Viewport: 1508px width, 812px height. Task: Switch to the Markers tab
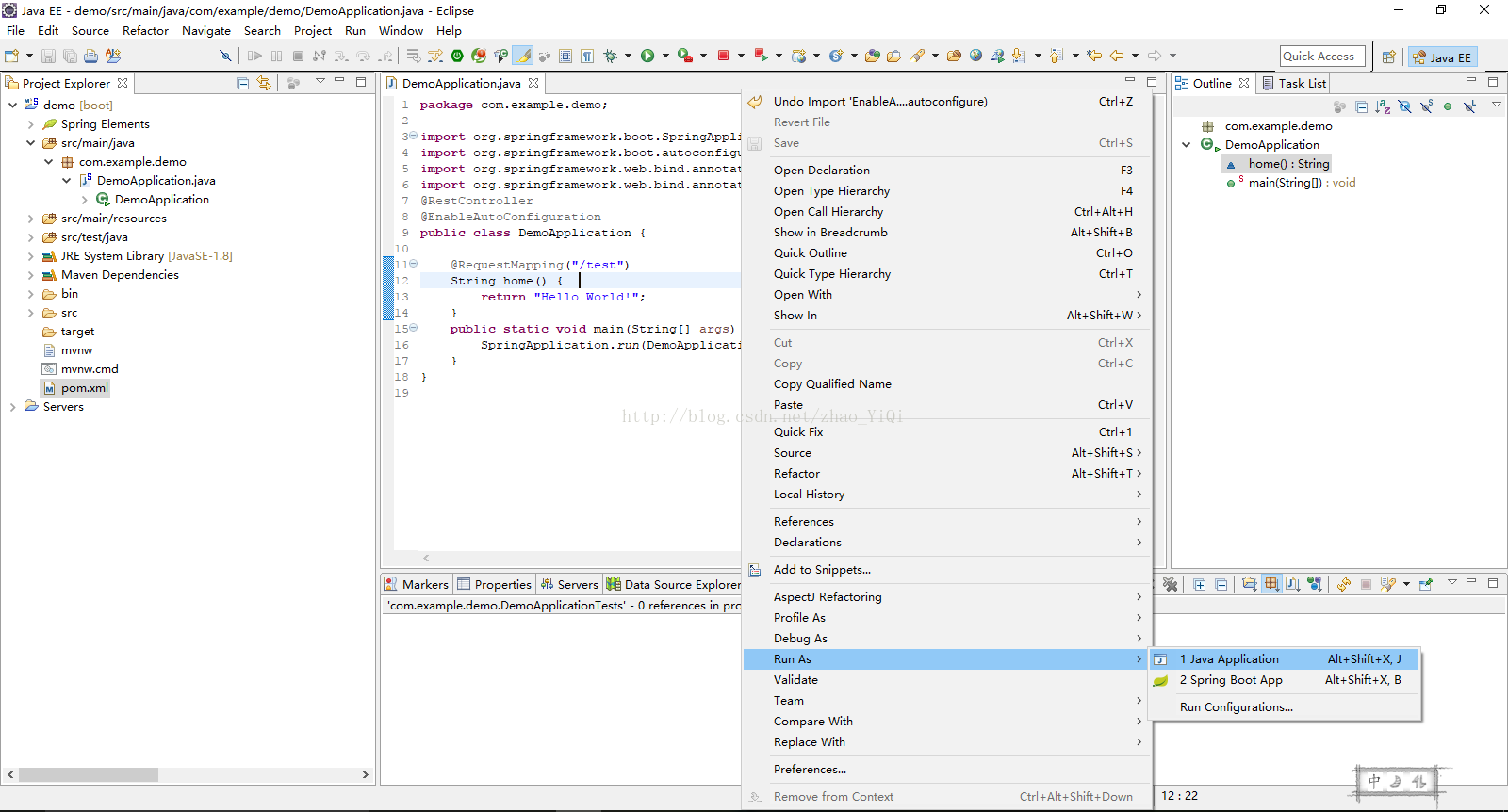(x=417, y=584)
